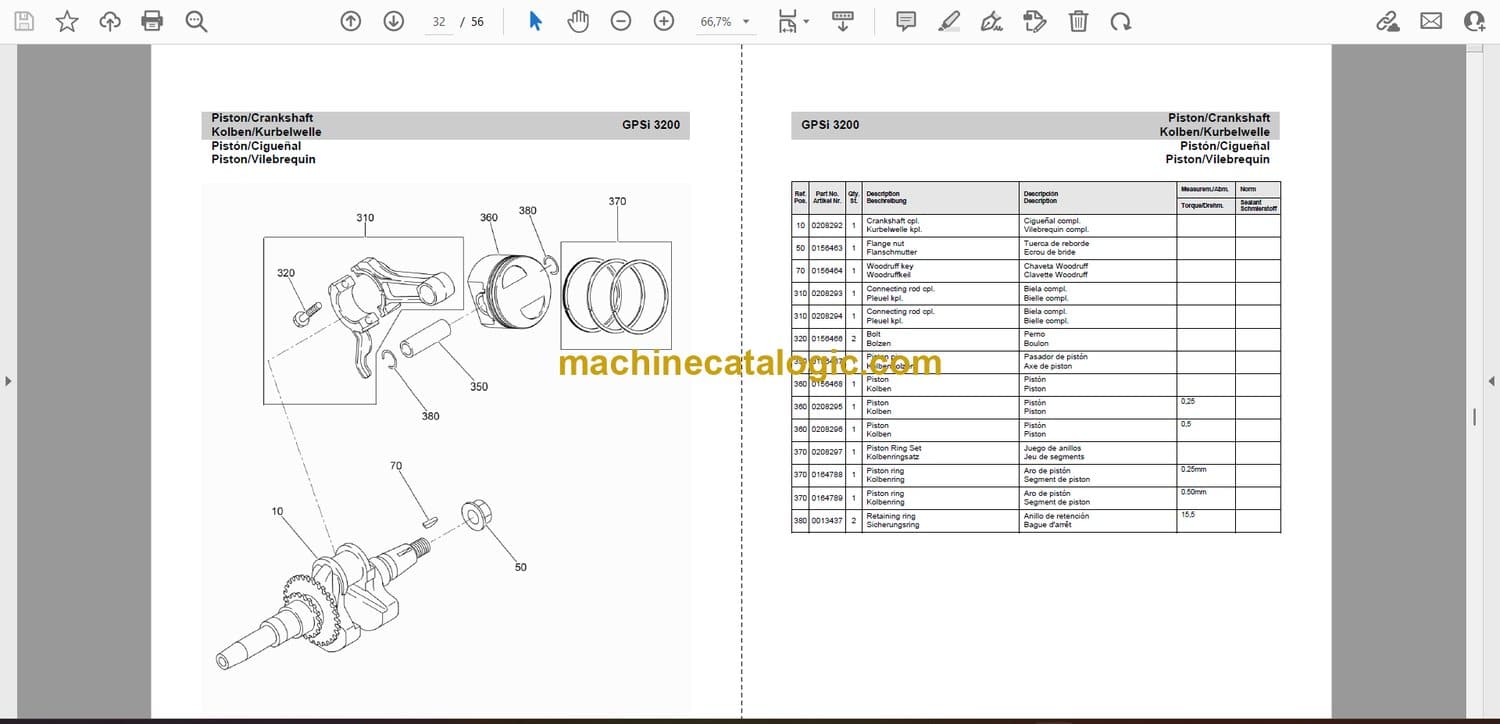This screenshot has height=724, width=1500.
Task: Click the 'Piston/Crankshaft' heading on left page
Action: point(262,118)
